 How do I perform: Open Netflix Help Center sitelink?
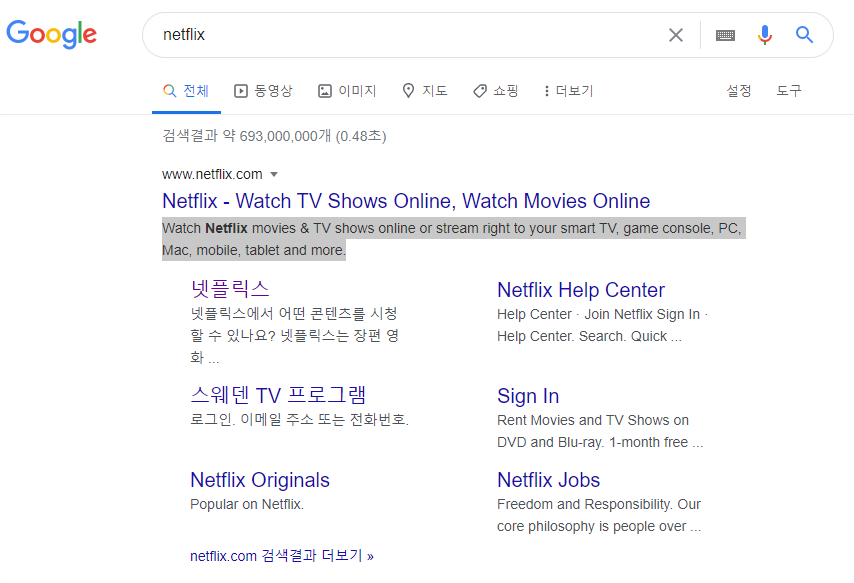point(581,290)
